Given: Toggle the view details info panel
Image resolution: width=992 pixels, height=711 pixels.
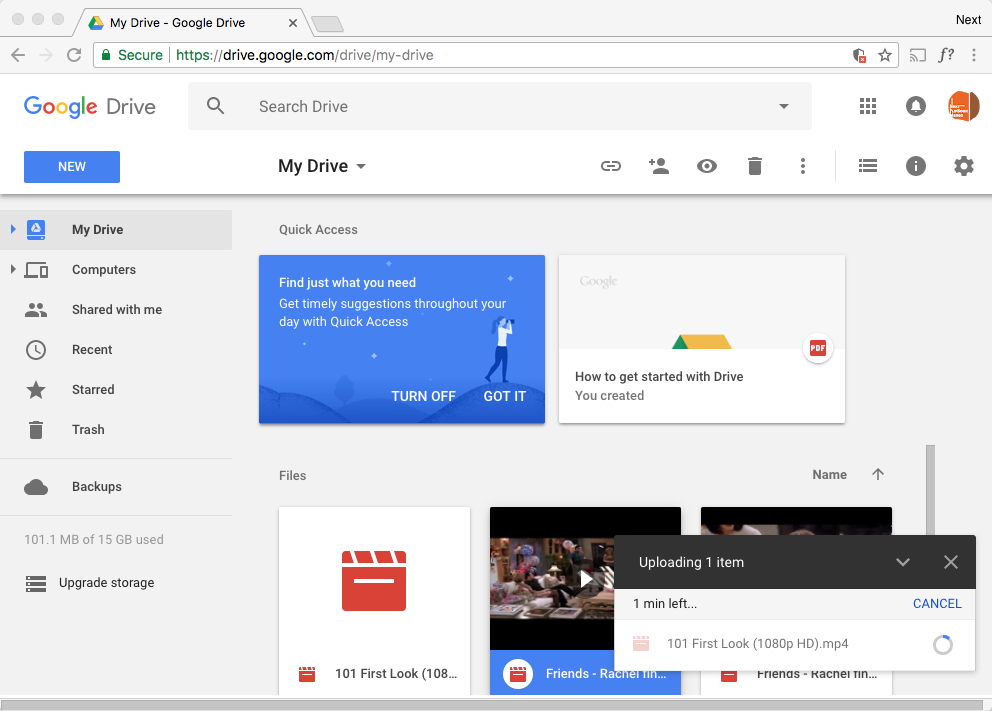Looking at the screenshot, I should (916, 167).
